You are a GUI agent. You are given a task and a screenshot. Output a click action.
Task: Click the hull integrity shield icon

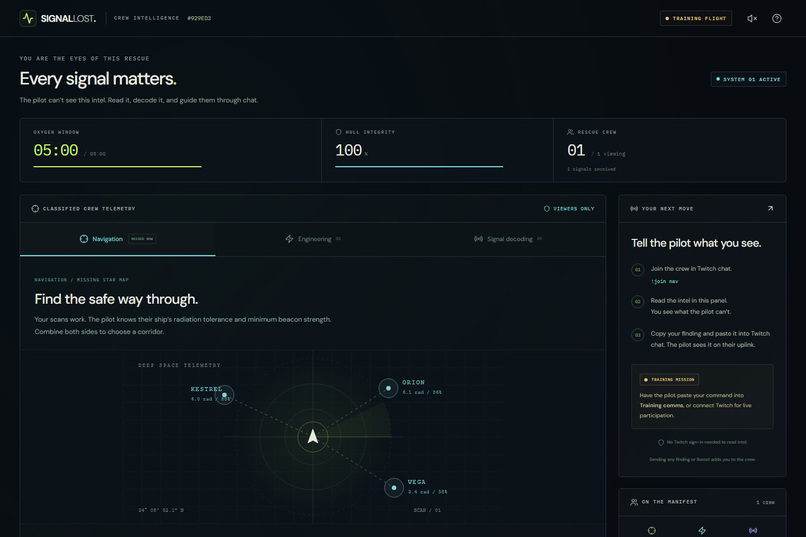(x=338, y=132)
